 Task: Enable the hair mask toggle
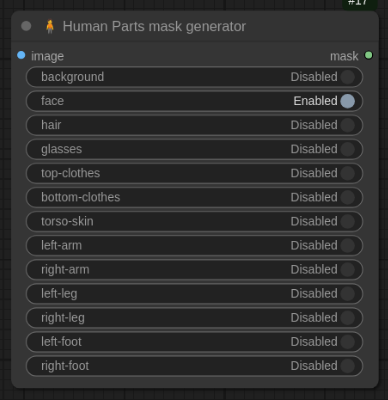[x=194, y=125]
